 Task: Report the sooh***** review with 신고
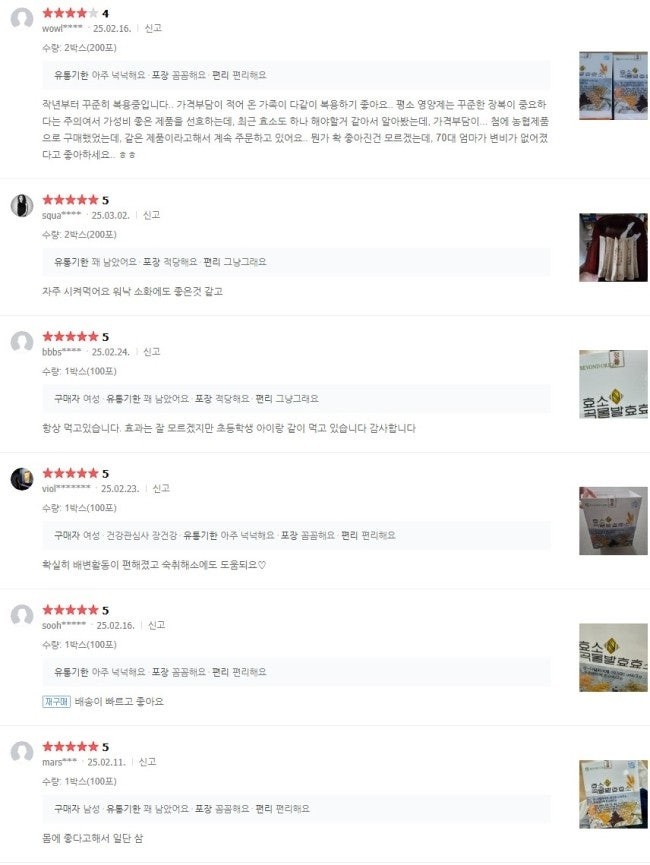[x=156, y=625]
